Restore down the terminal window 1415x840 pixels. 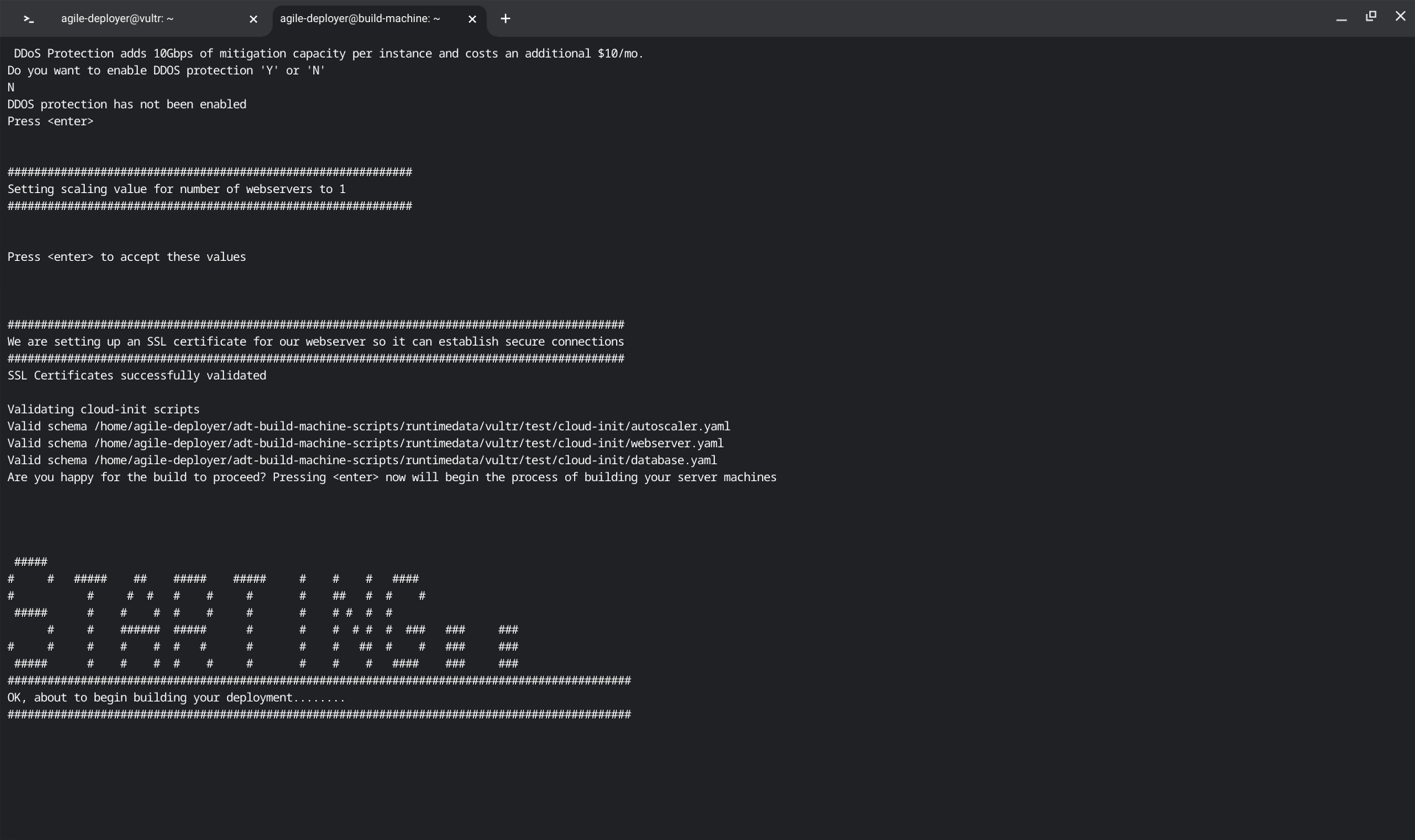(x=1371, y=16)
